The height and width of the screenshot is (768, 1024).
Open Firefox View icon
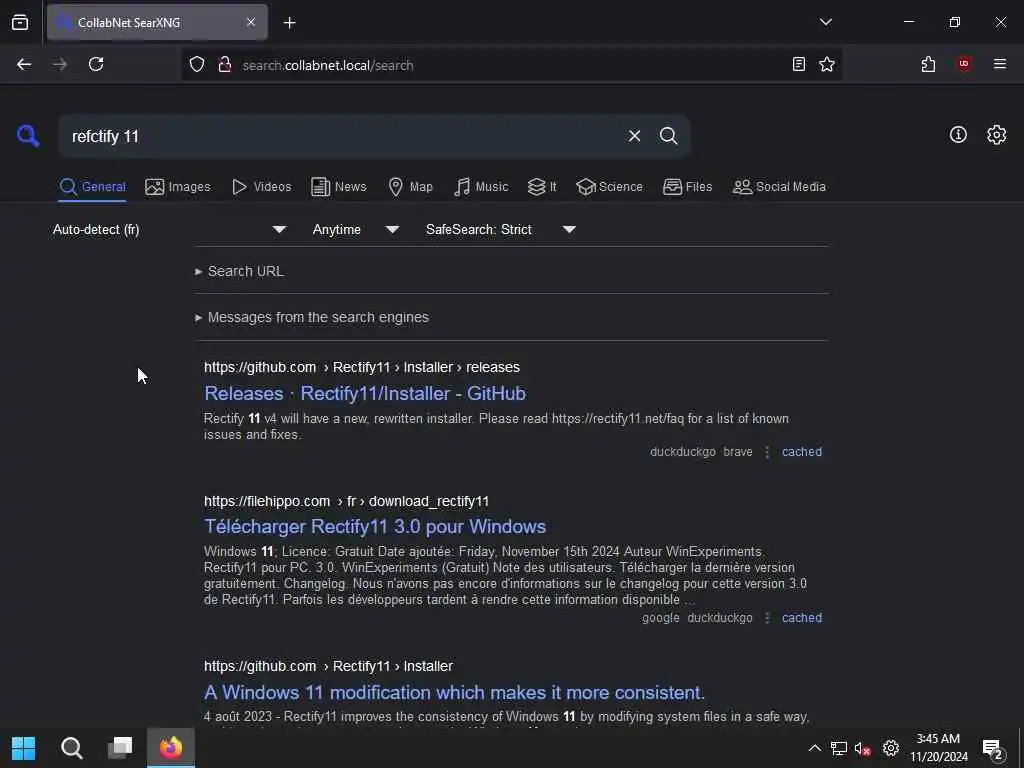click(x=20, y=23)
